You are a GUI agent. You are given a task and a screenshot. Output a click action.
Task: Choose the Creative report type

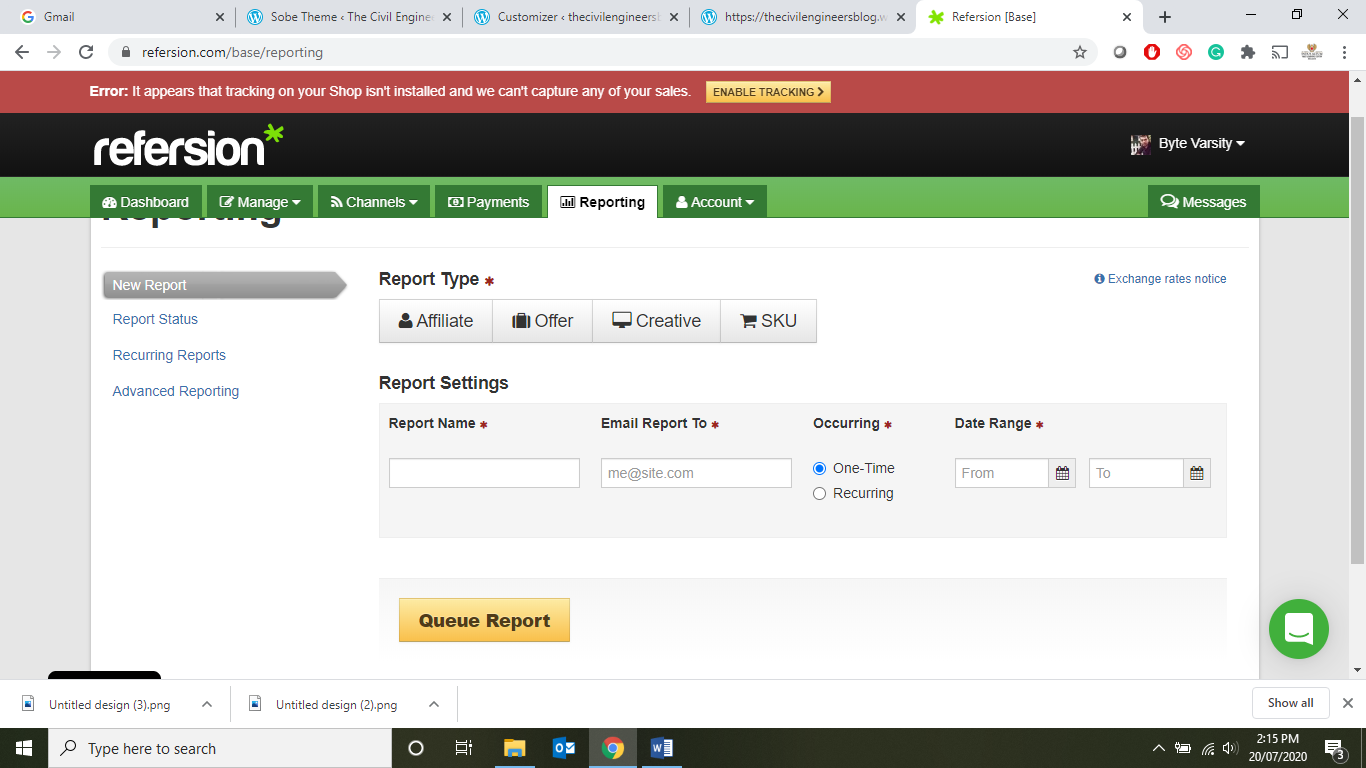pyautogui.click(x=657, y=321)
